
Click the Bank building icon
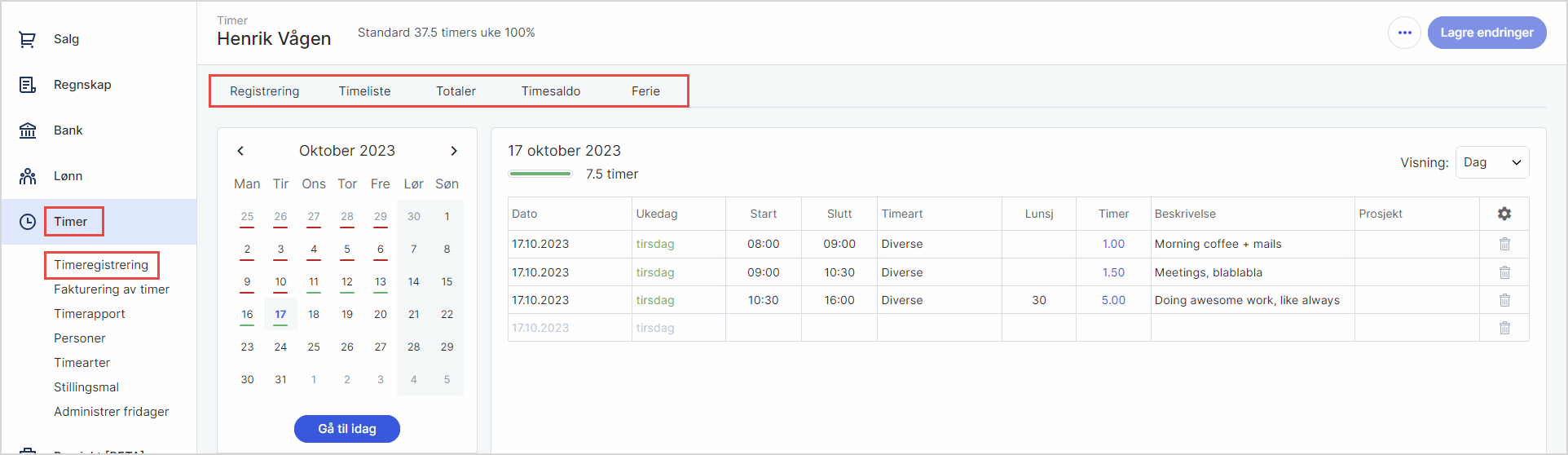coord(28,130)
